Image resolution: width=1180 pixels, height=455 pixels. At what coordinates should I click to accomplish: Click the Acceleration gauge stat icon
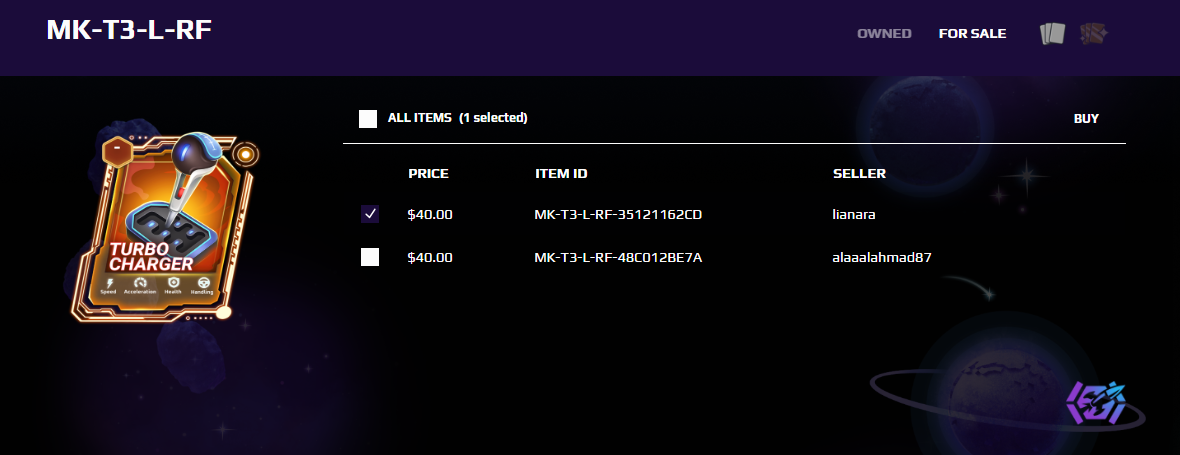(x=140, y=281)
